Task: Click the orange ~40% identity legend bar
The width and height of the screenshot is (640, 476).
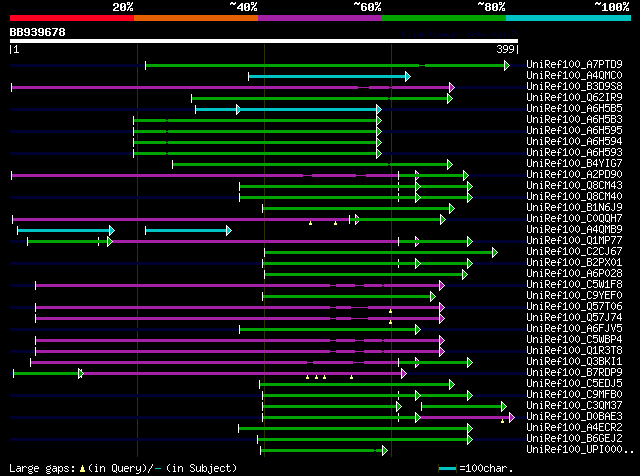Action: click(x=196, y=18)
